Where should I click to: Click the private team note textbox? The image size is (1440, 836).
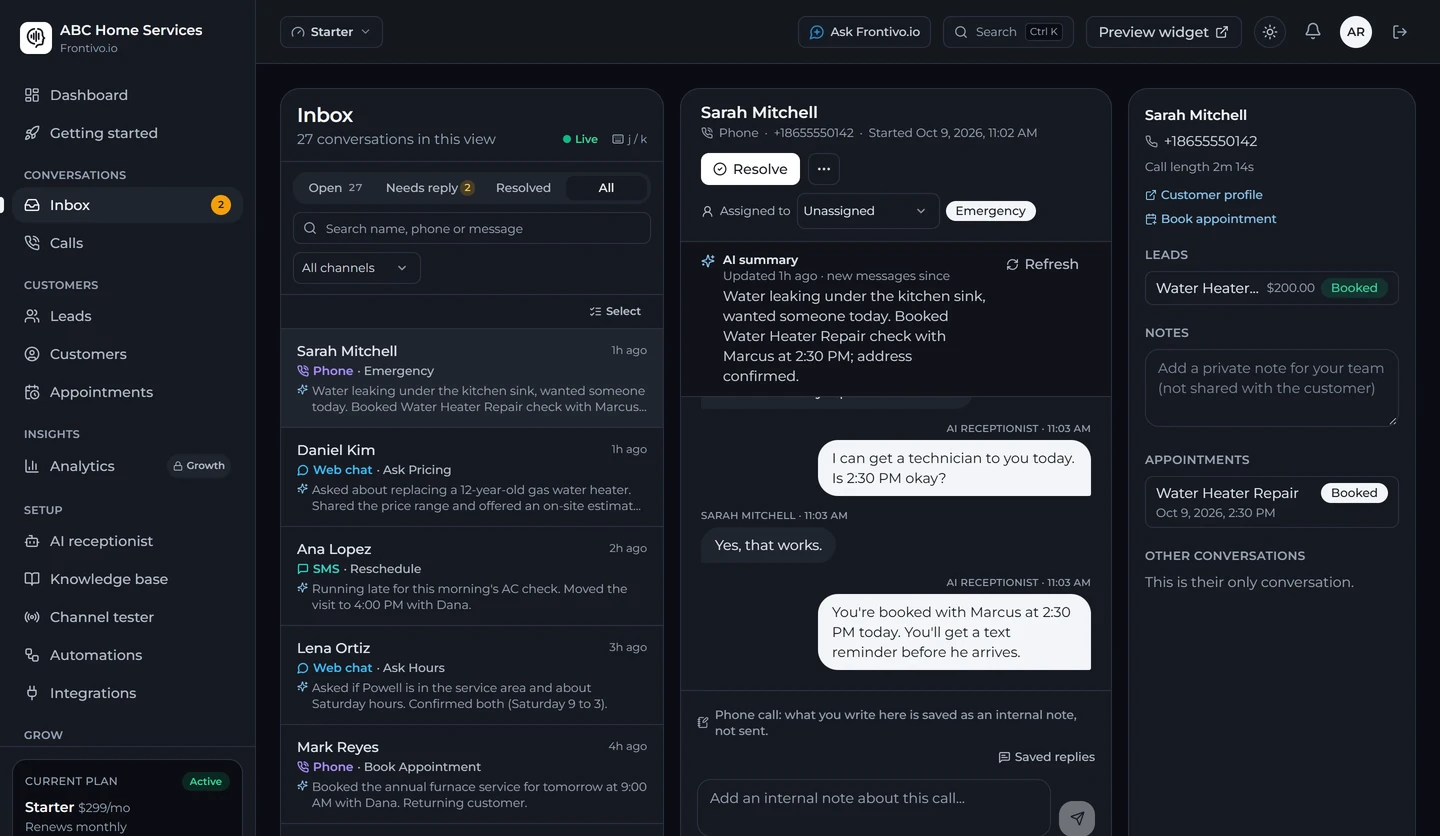click(x=1271, y=388)
